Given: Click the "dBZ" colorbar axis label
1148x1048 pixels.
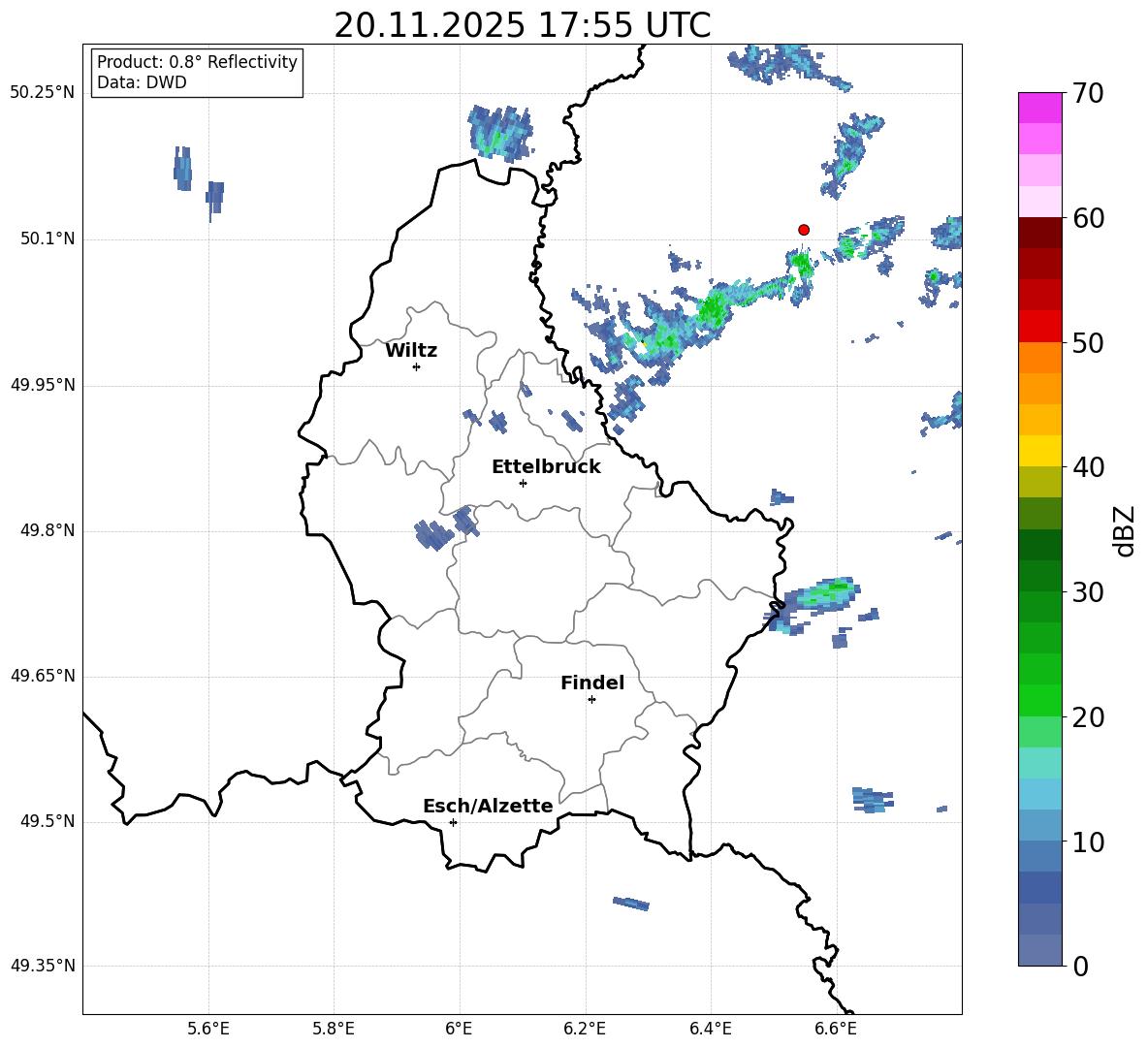Looking at the screenshot, I should pos(1126,530).
